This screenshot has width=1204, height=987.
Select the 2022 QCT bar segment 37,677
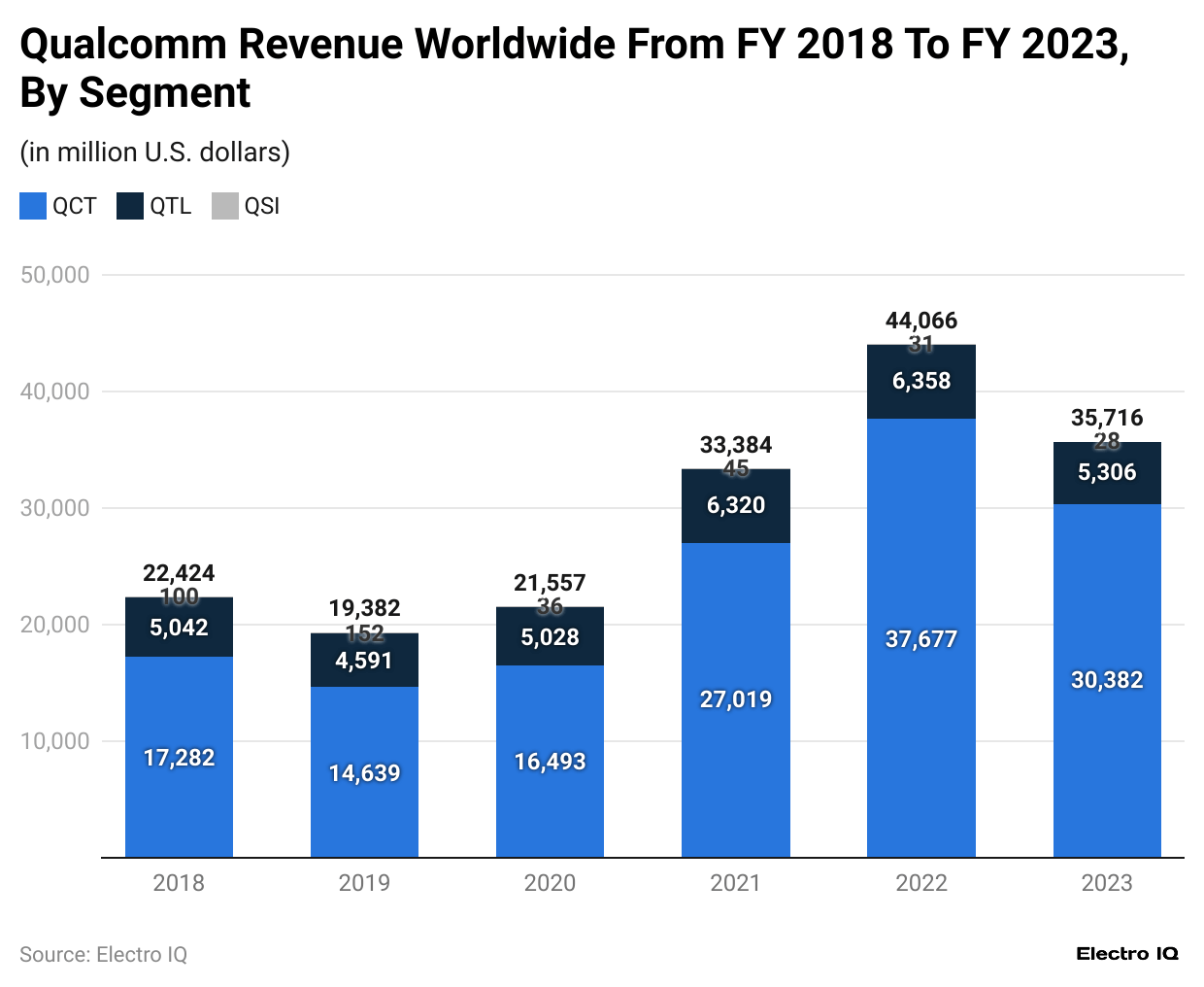[920, 638]
